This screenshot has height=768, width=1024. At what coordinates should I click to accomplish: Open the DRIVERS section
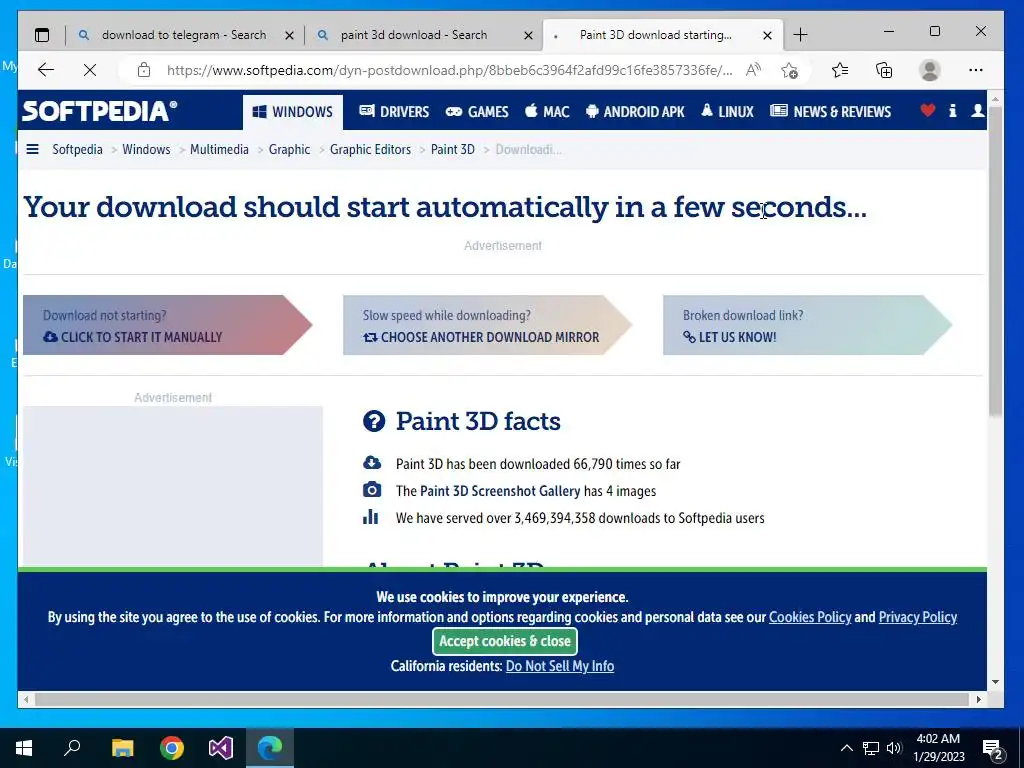[394, 112]
